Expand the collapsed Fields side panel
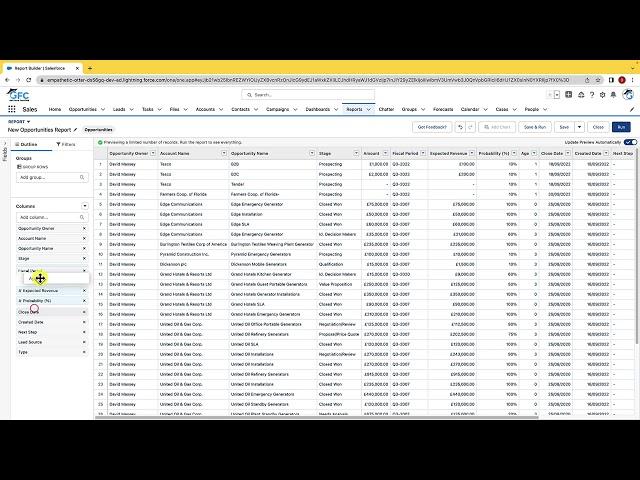The image size is (640, 480). point(5,150)
